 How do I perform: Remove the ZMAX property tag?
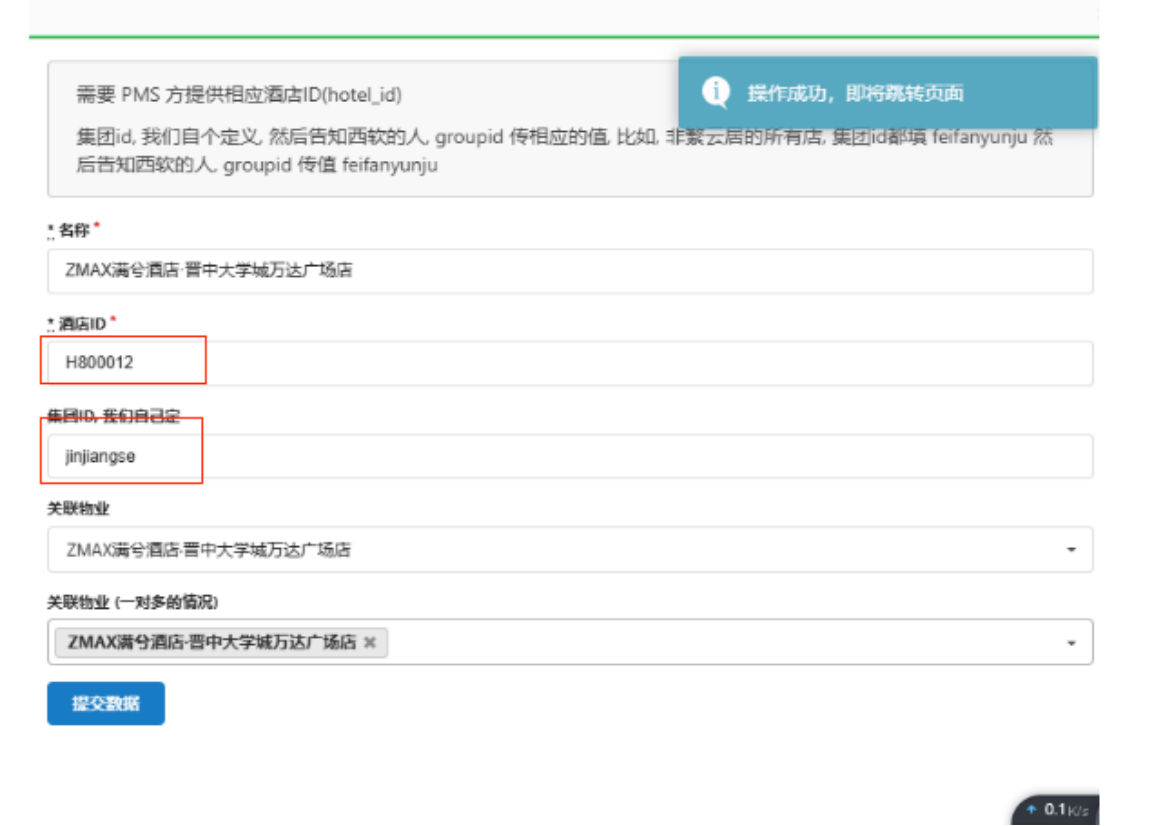pos(370,642)
